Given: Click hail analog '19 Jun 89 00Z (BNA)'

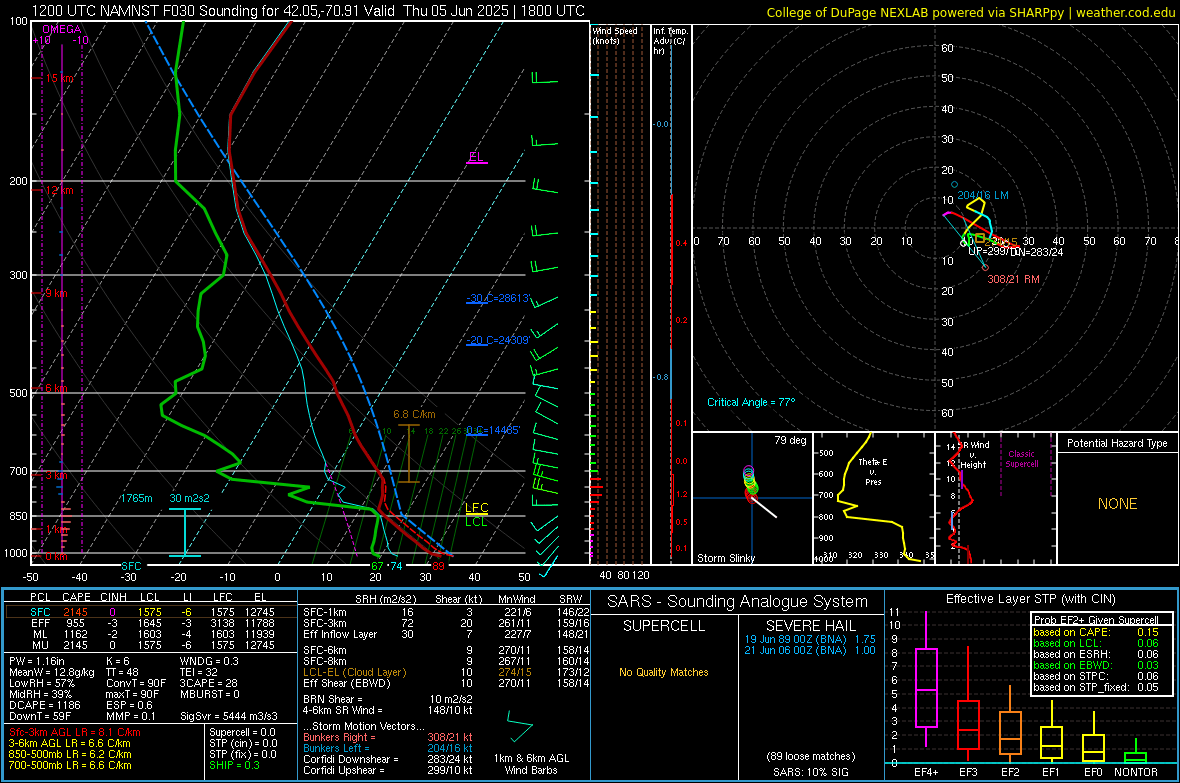Looking at the screenshot, I should [795, 638].
